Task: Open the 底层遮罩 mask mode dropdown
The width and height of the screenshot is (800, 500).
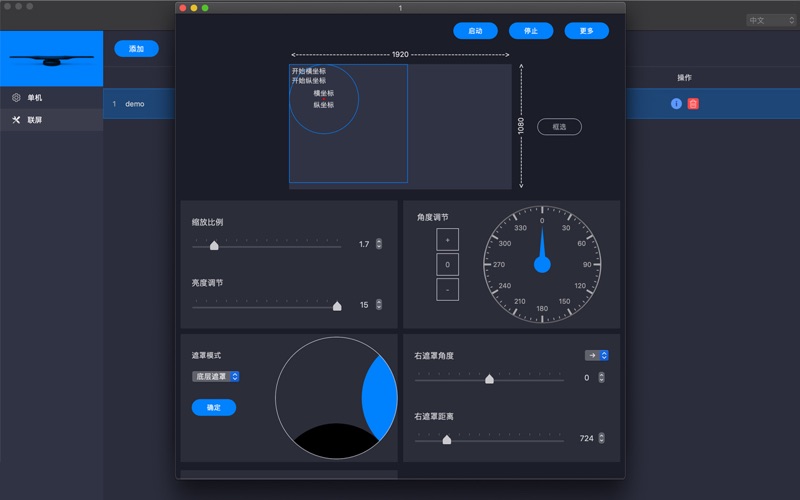Action: (216, 377)
